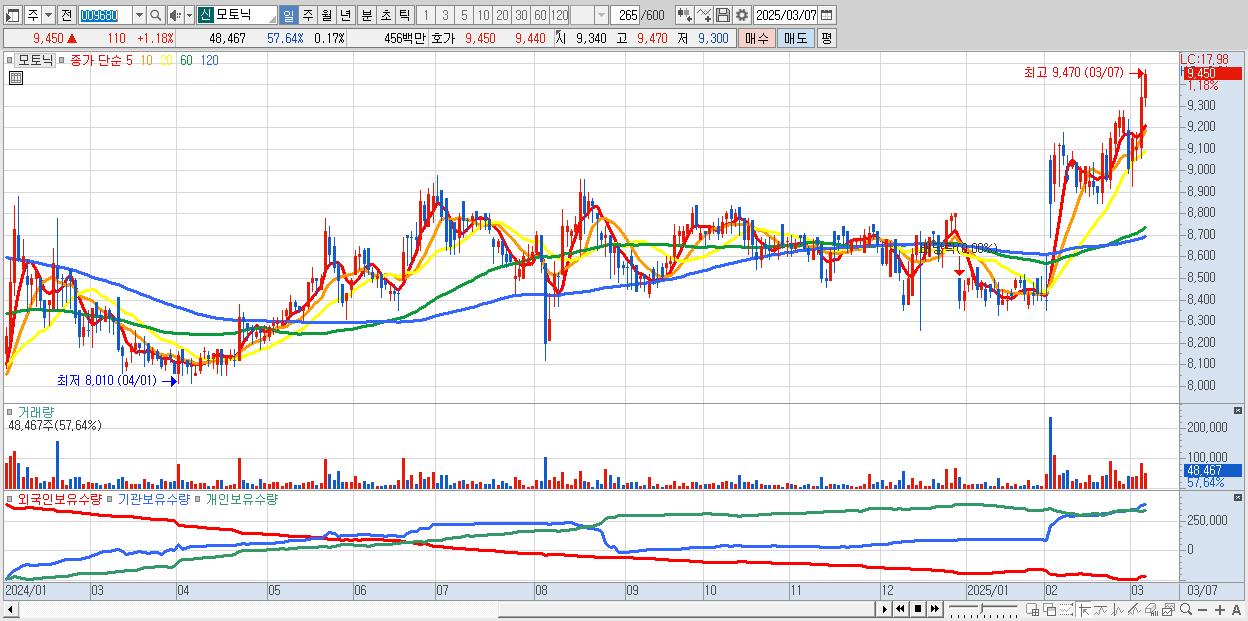Click the add chart panel icon
Screen dimensions: 1248x621
[1032, 610]
